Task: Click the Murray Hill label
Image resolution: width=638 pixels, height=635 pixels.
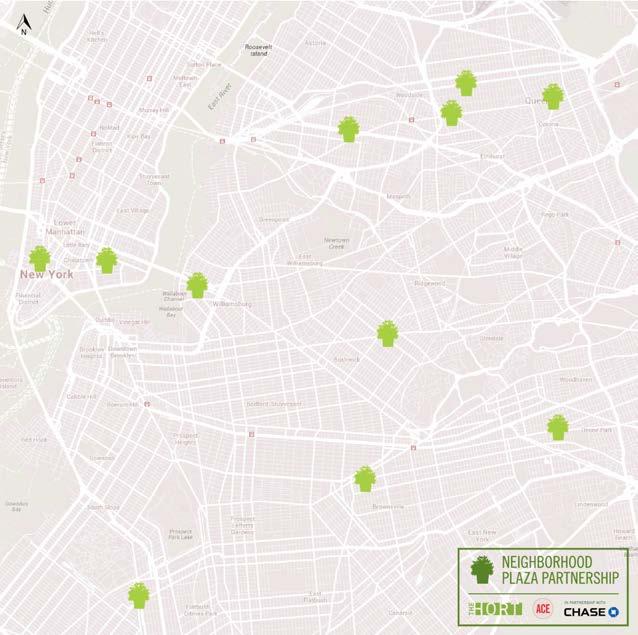Action: 153,110
